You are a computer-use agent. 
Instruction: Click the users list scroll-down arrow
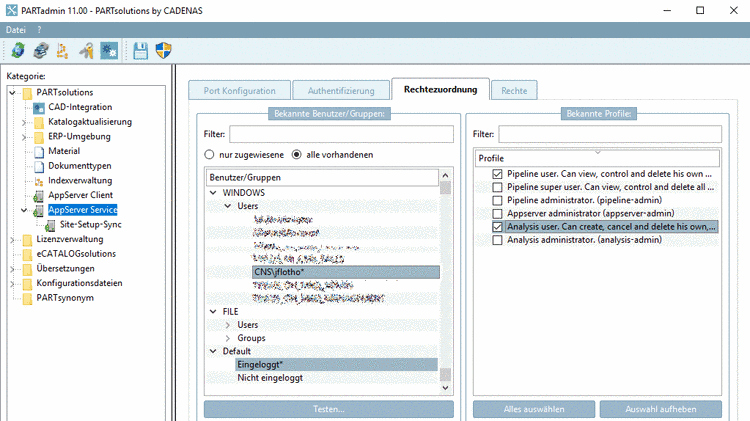pos(445,388)
